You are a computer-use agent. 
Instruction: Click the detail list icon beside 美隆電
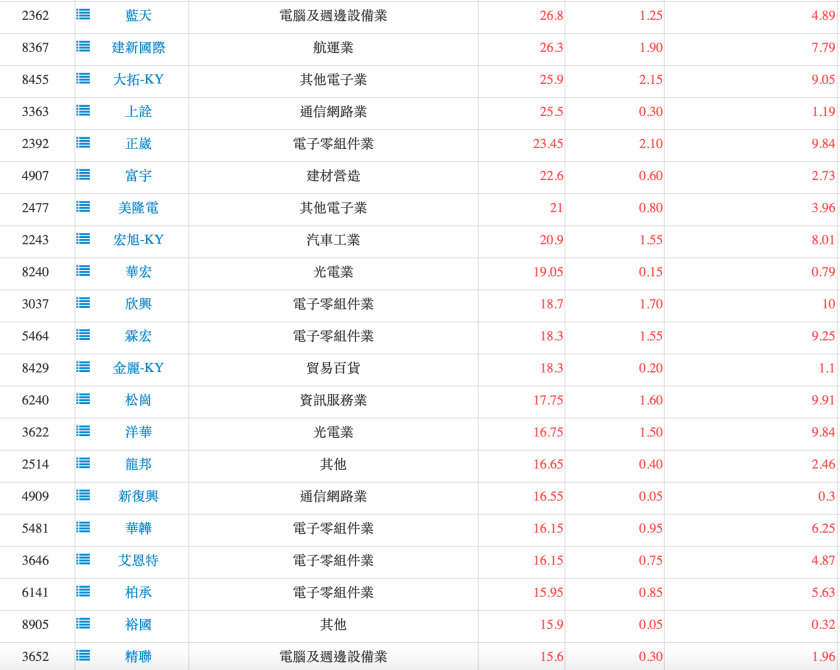(84, 209)
